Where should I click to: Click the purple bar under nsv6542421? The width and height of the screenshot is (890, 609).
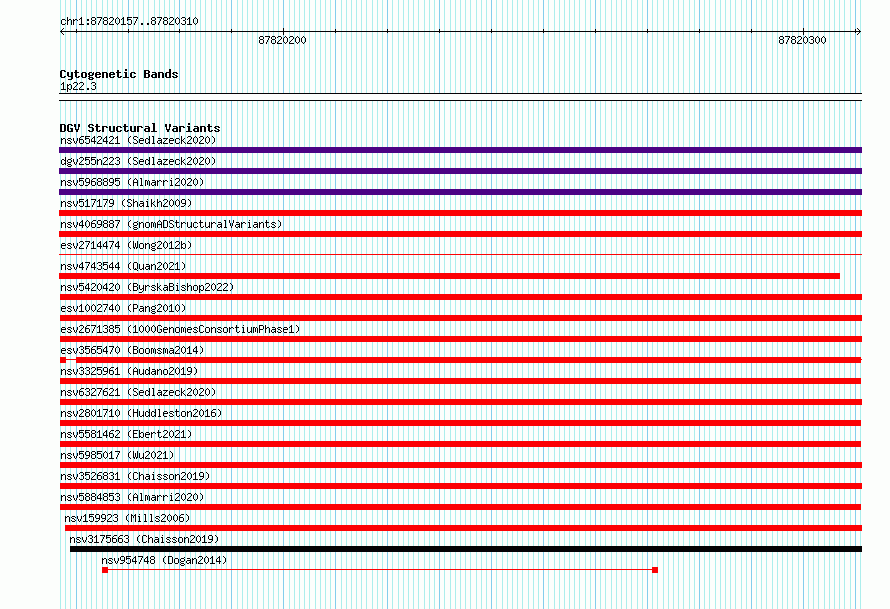[x=460, y=150]
